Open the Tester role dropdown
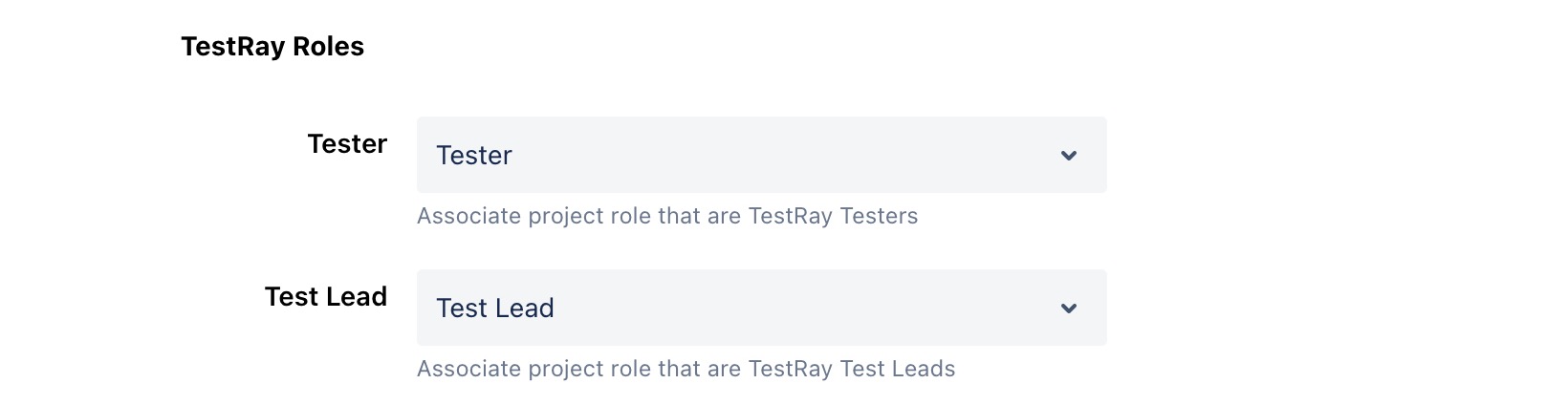 point(761,155)
